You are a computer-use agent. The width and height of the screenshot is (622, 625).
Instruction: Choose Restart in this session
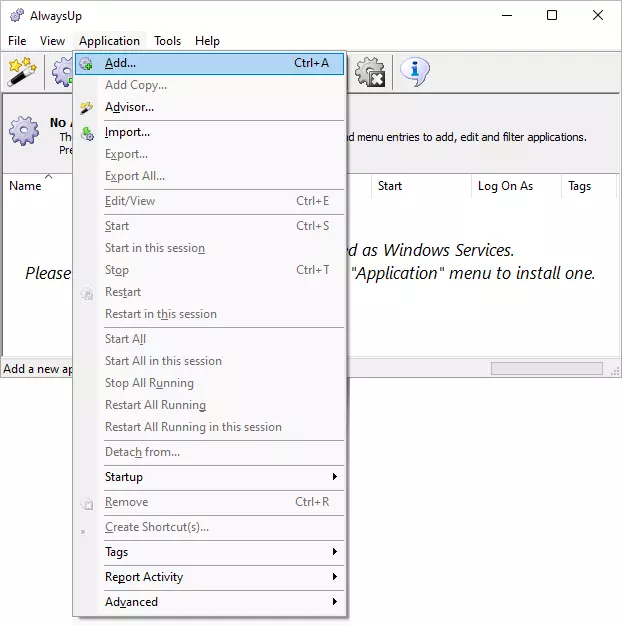pyautogui.click(x=209, y=314)
